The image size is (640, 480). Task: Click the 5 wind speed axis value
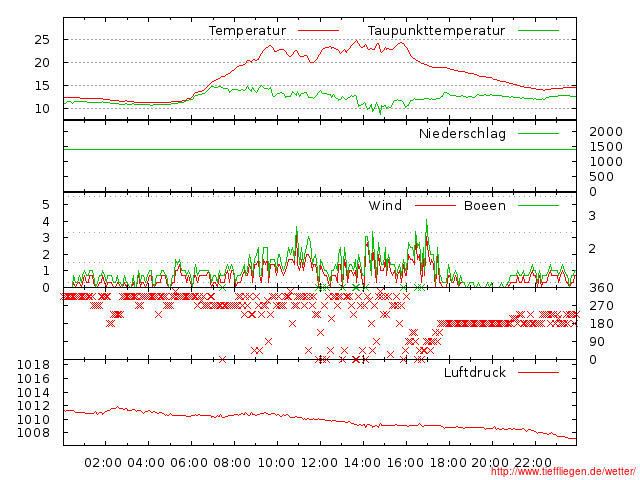[46, 204]
